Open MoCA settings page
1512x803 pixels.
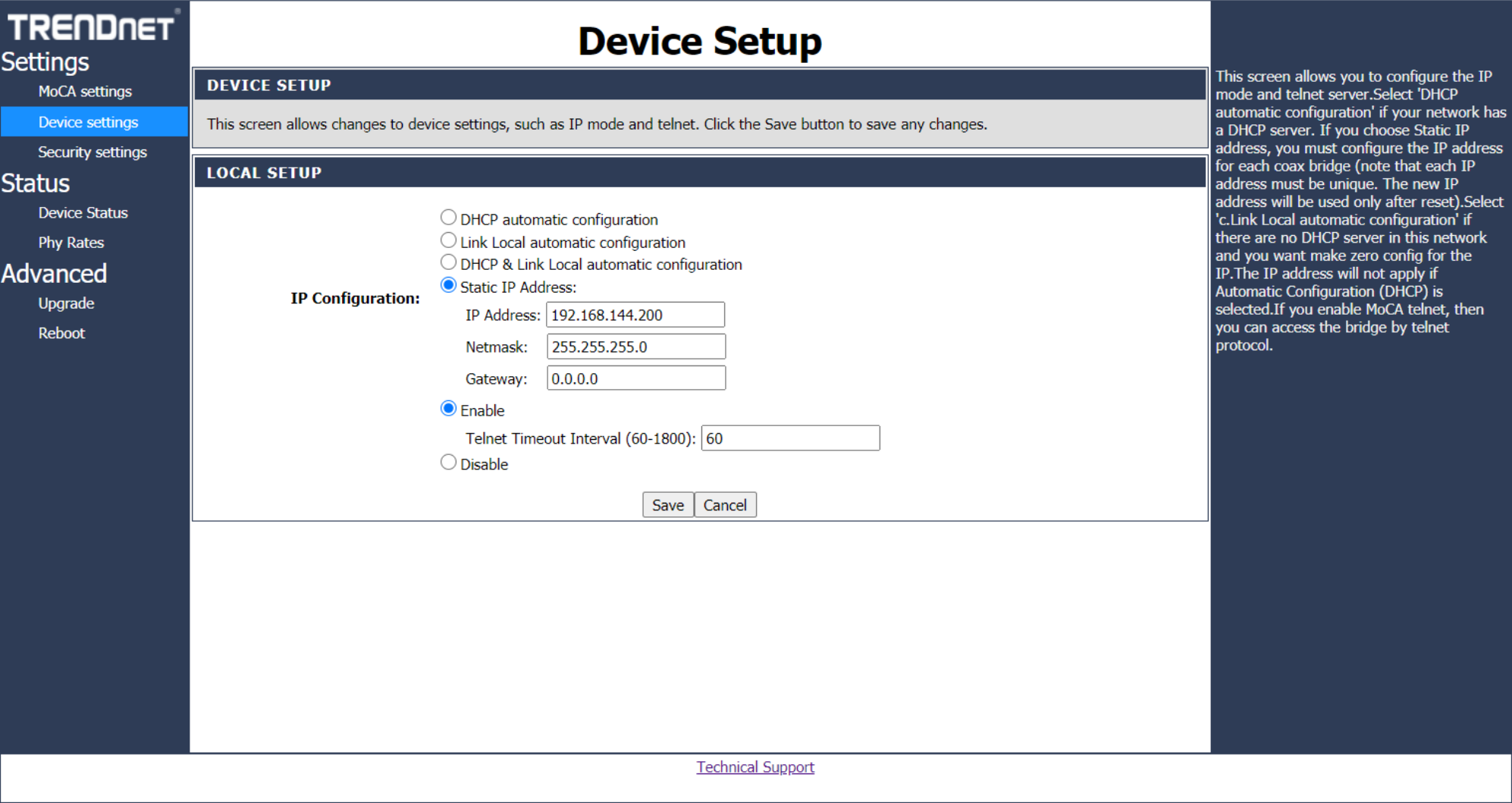pyautogui.click(x=85, y=92)
